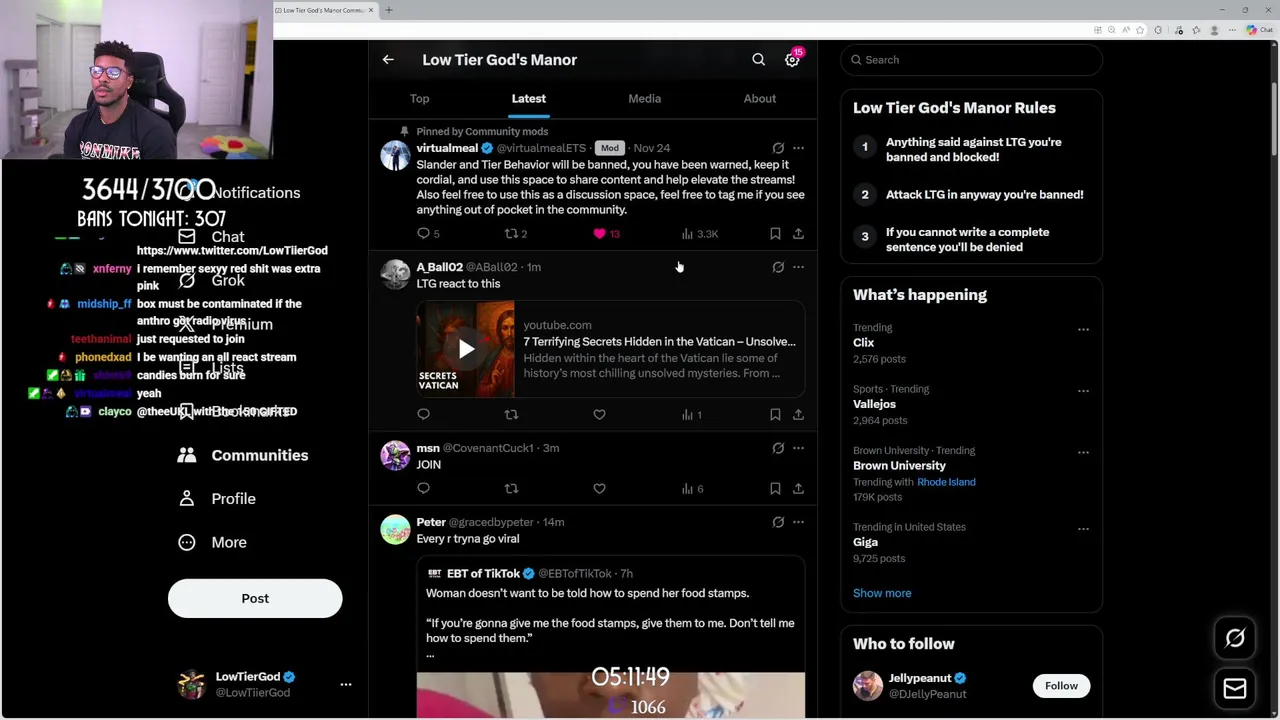Open more options for Vallejos trend
This screenshot has height=720, width=1280.
click(x=1083, y=391)
